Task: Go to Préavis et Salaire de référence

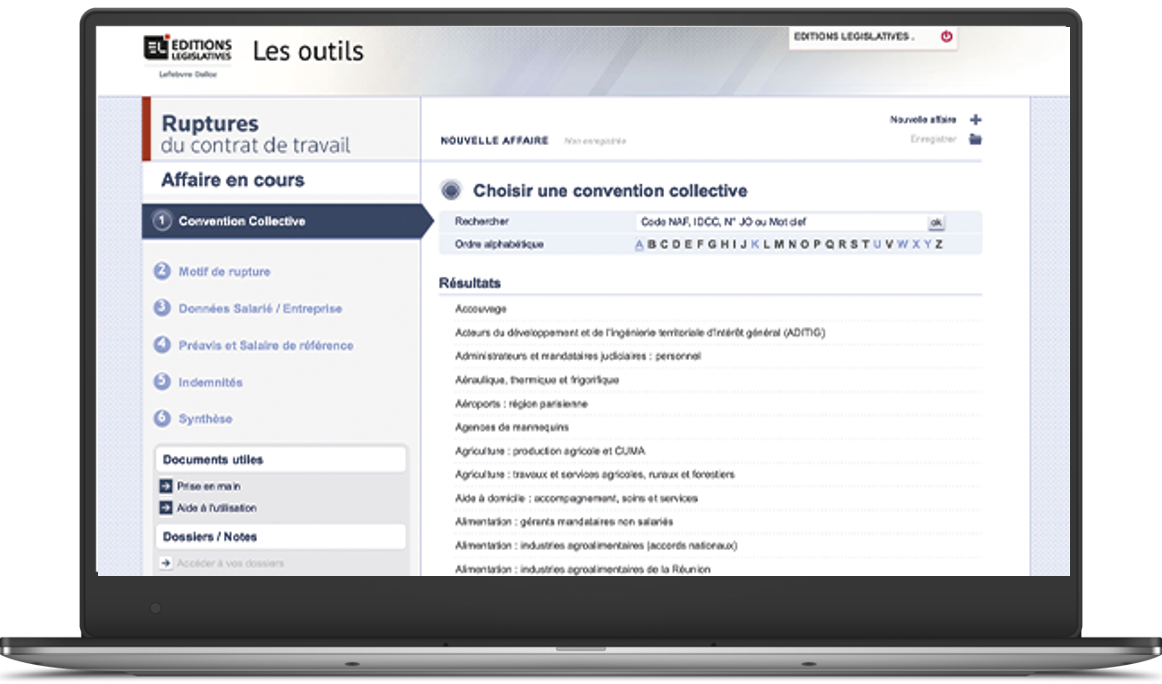Action: (265, 345)
